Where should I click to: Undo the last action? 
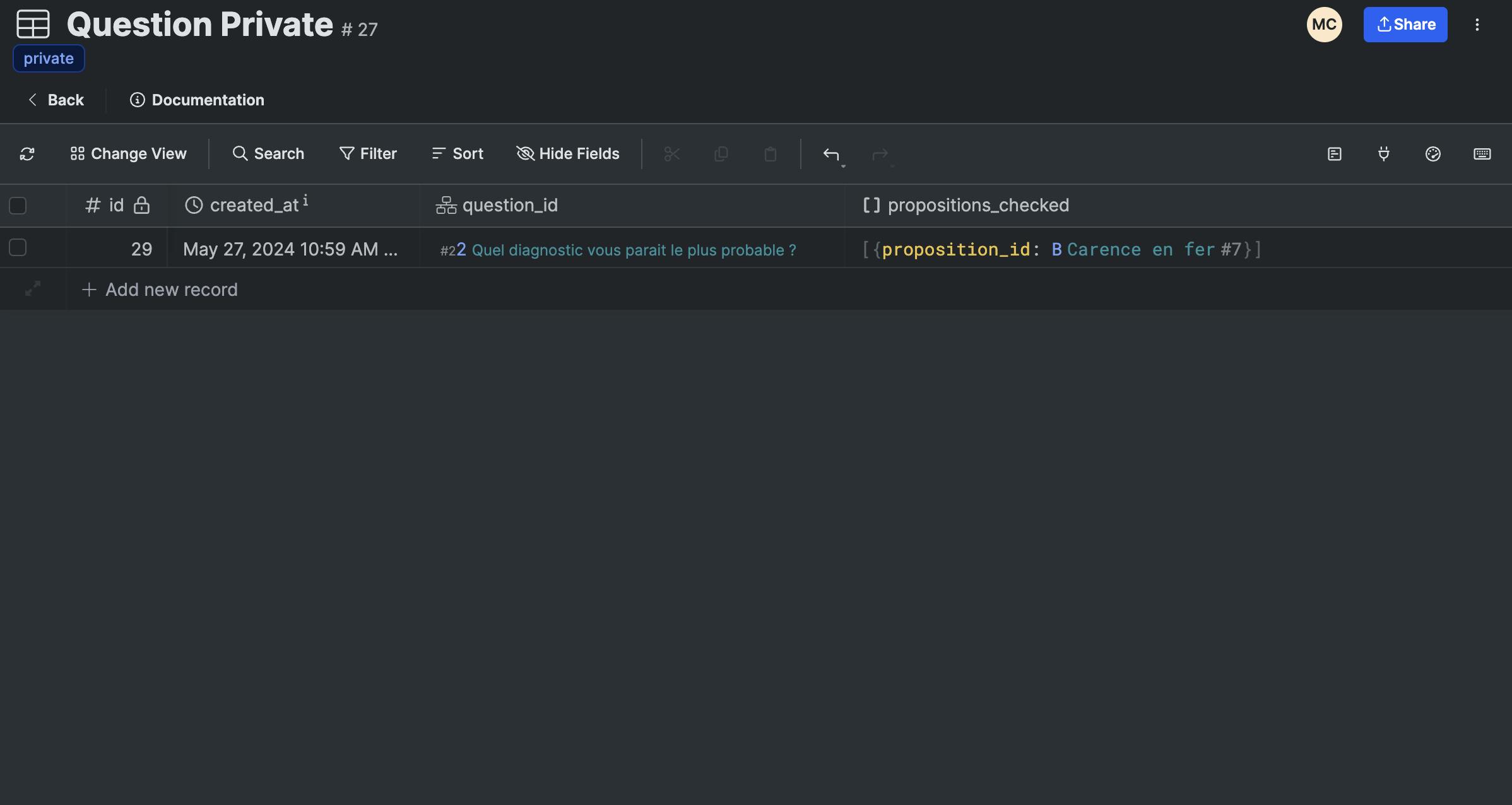tap(830, 154)
